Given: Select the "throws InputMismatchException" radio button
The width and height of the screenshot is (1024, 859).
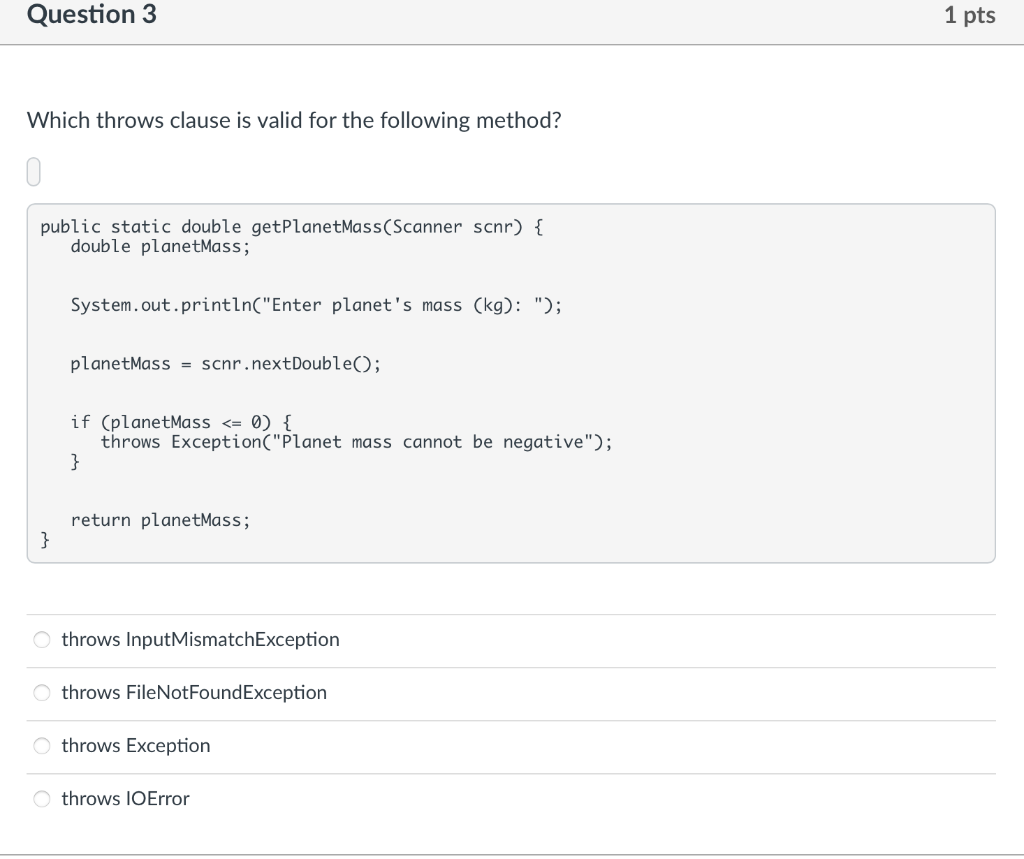Looking at the screenshot, I should tap(42, 640).
